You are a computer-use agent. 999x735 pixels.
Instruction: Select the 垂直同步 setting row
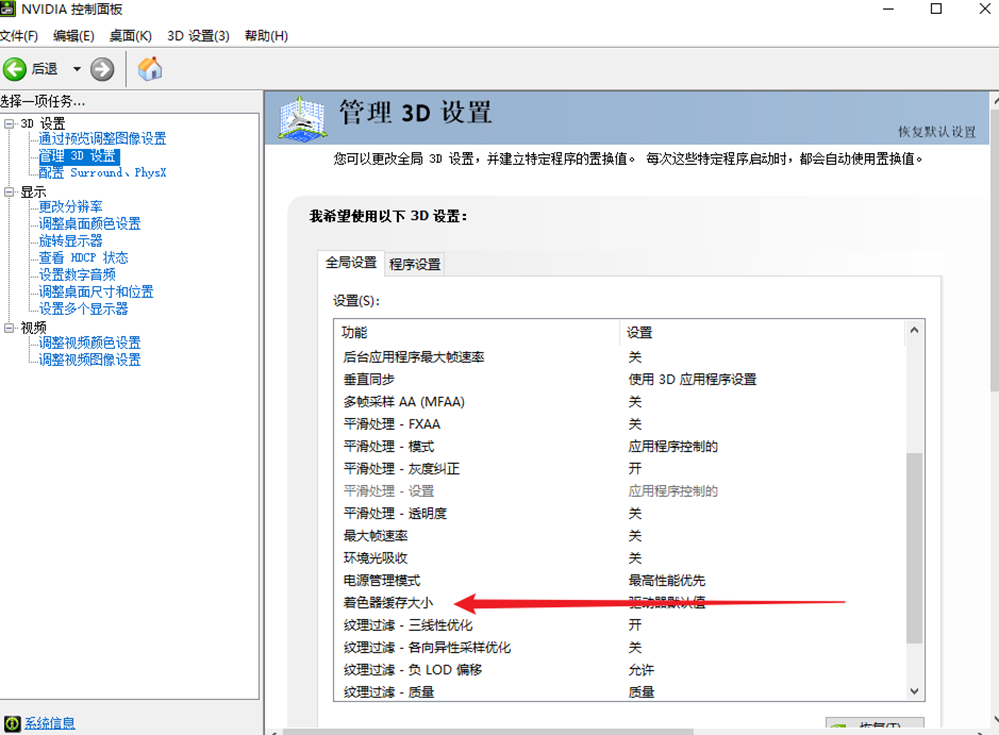[619, 380]
